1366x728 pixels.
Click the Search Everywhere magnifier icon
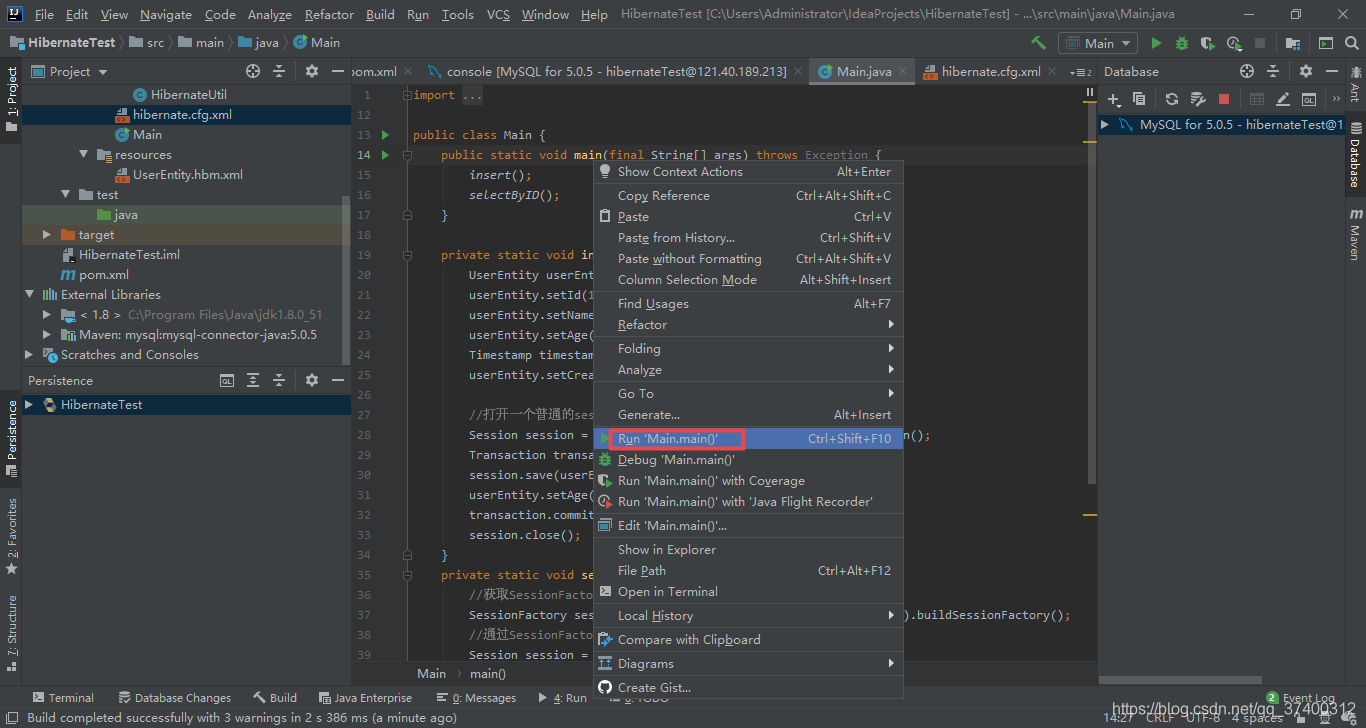[1351, 43]
